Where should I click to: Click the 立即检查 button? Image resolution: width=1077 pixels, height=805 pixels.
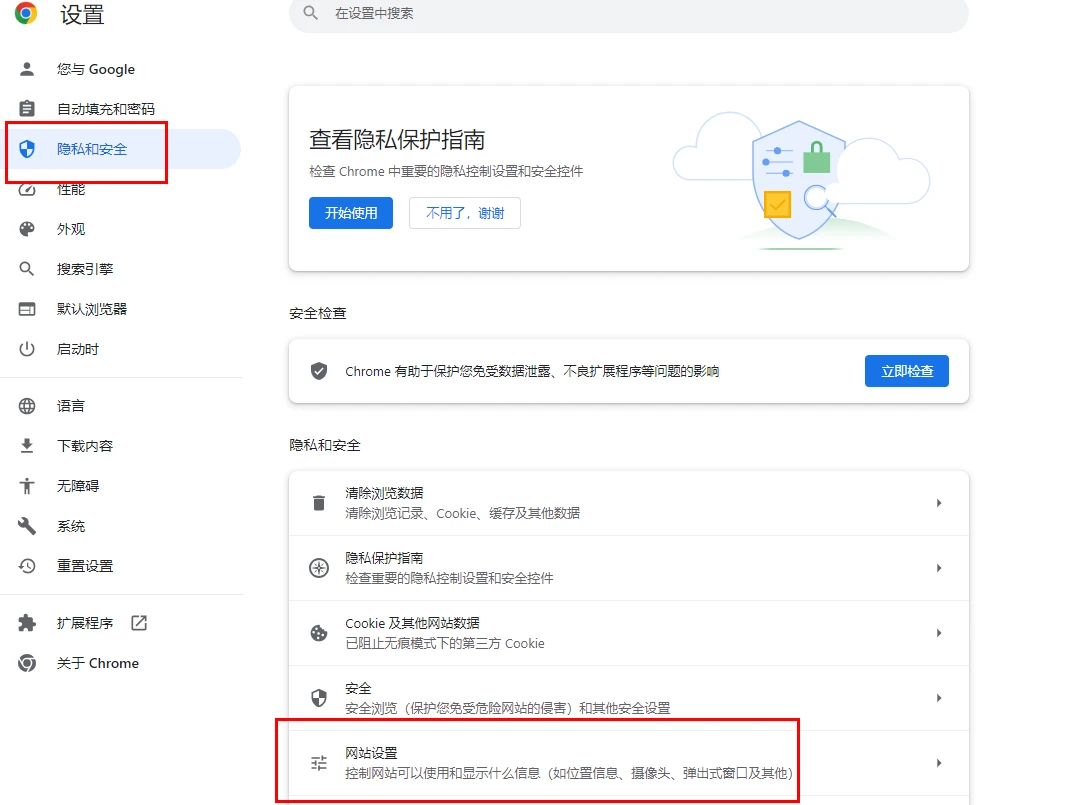[907, 371]
